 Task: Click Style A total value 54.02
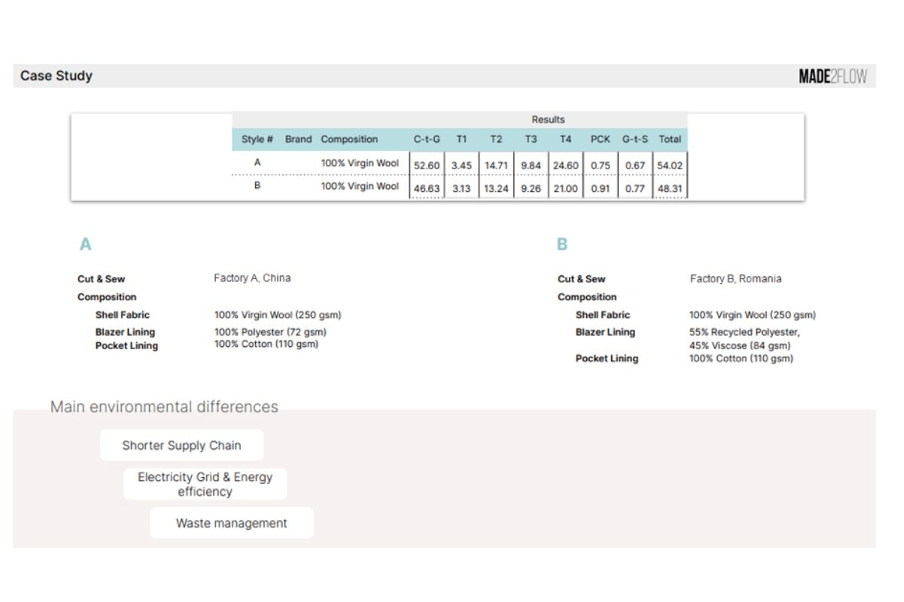[x=669, y=165]
